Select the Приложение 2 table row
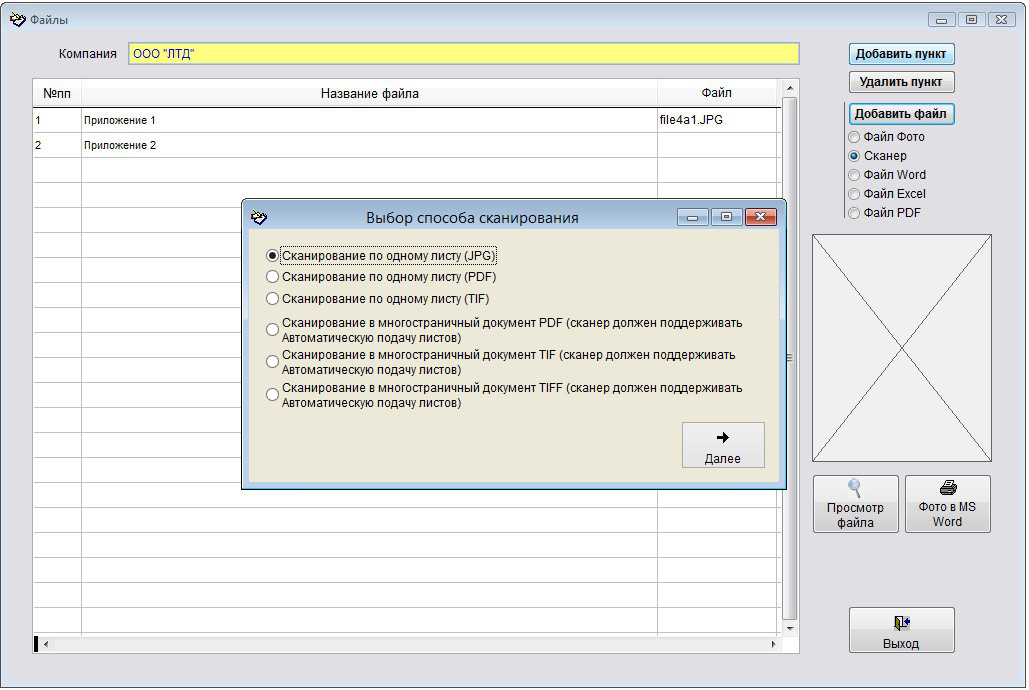Image resolution: width=1029 pixels, height=690 pixels. 368,146
